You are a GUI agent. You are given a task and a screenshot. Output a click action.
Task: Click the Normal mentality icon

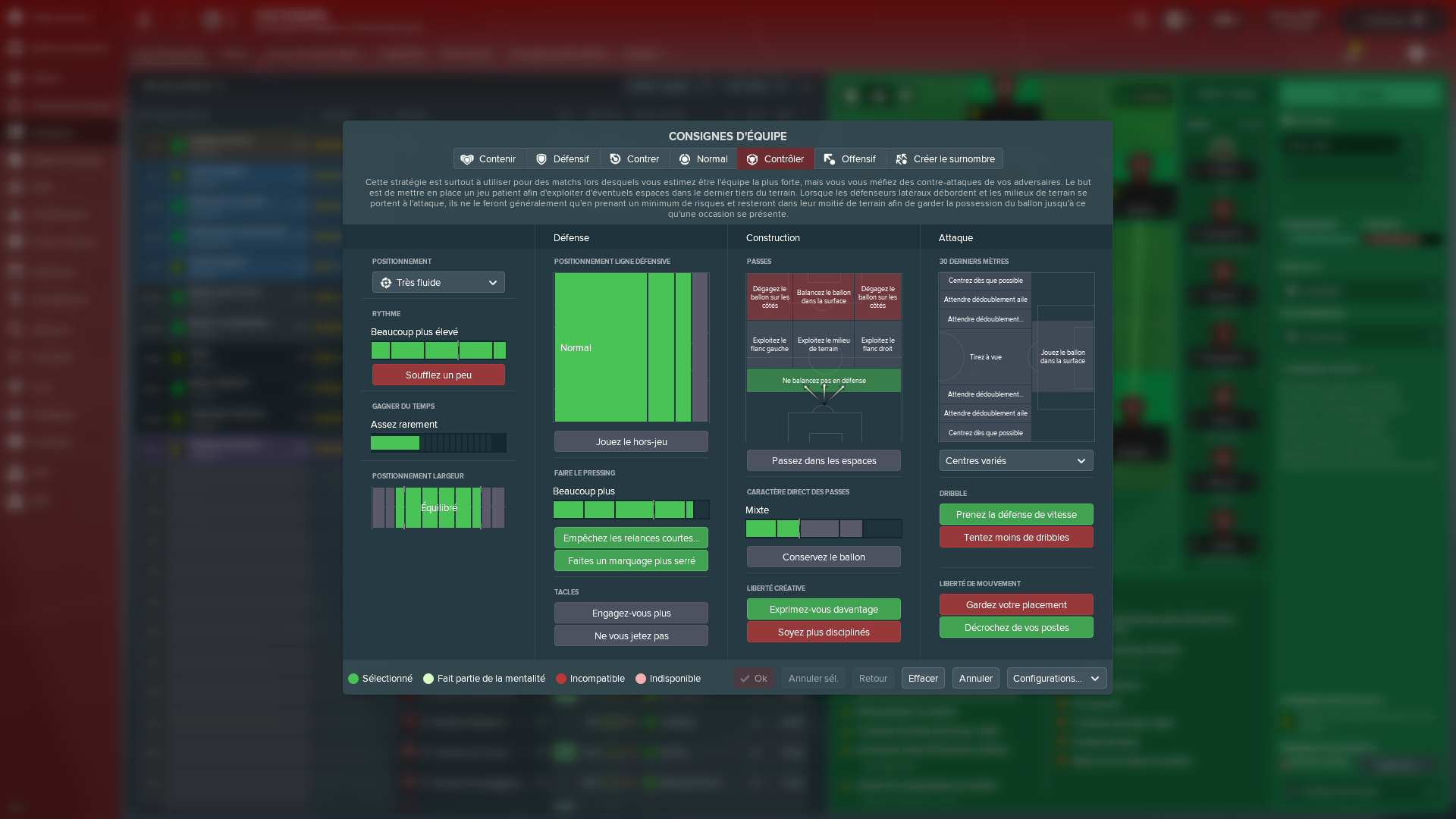click(x=685, y=159)
